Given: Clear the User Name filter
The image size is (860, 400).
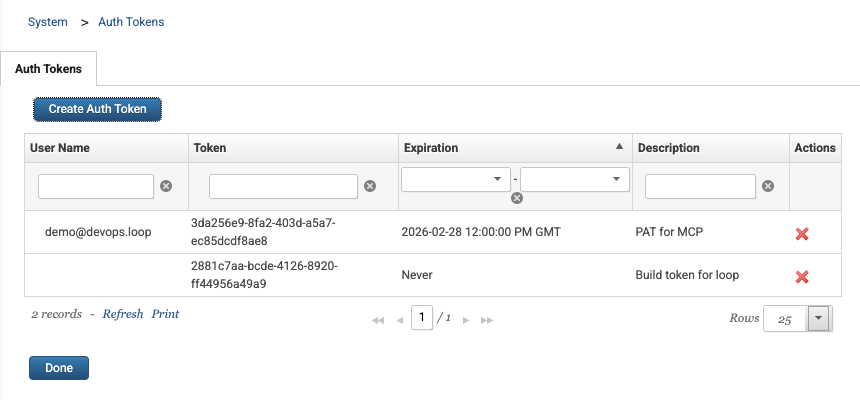Looking at the screenshot, I should point(166,186).
